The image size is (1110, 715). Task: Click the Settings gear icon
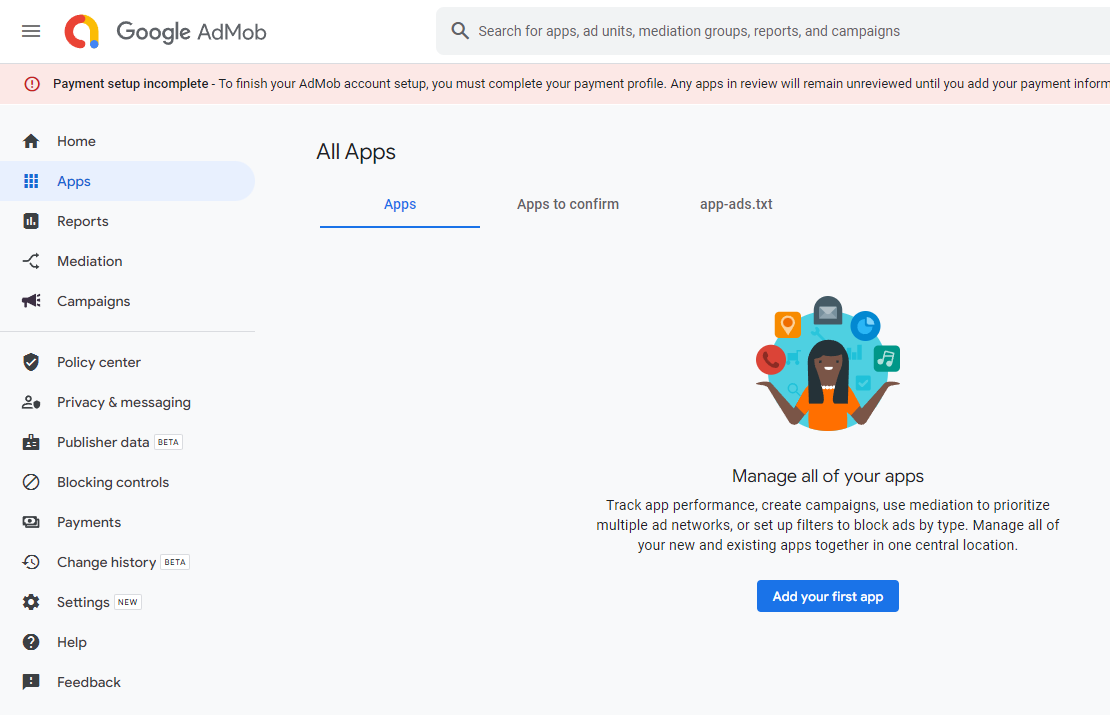coord(31,602)
